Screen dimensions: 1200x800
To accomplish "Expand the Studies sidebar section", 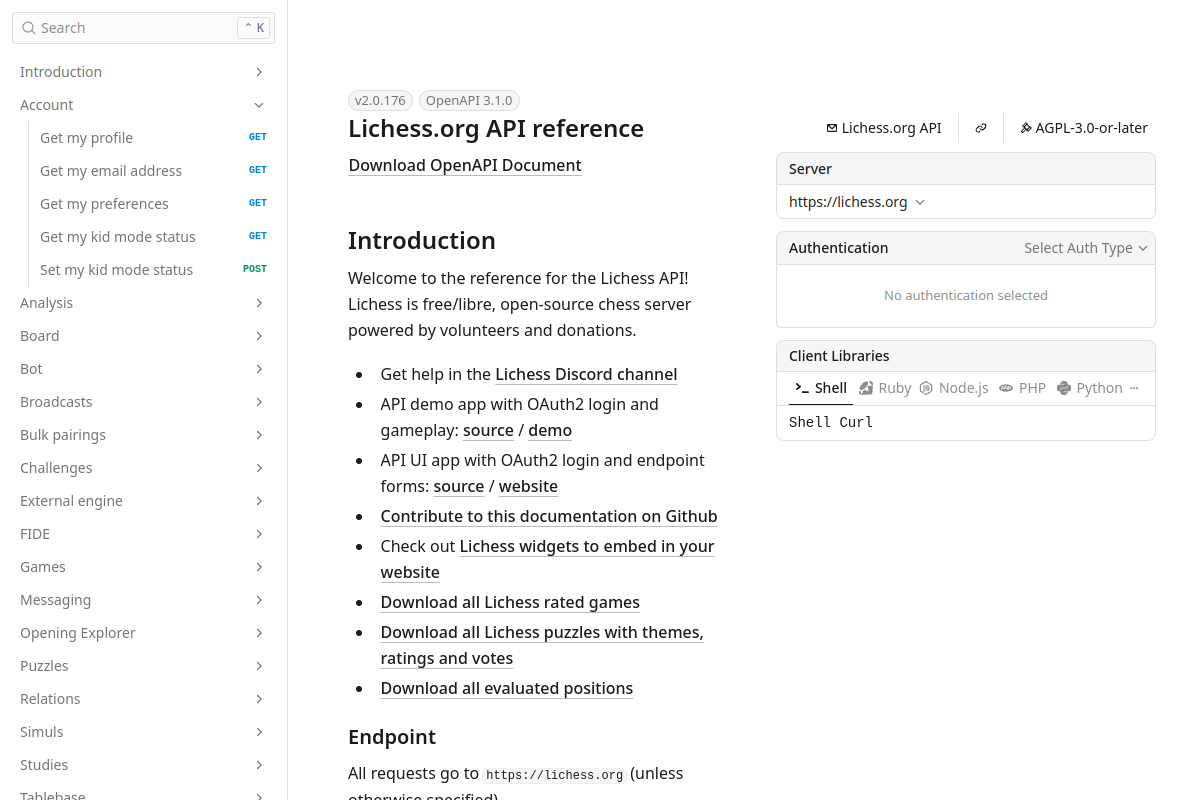I will click(259, 765).
